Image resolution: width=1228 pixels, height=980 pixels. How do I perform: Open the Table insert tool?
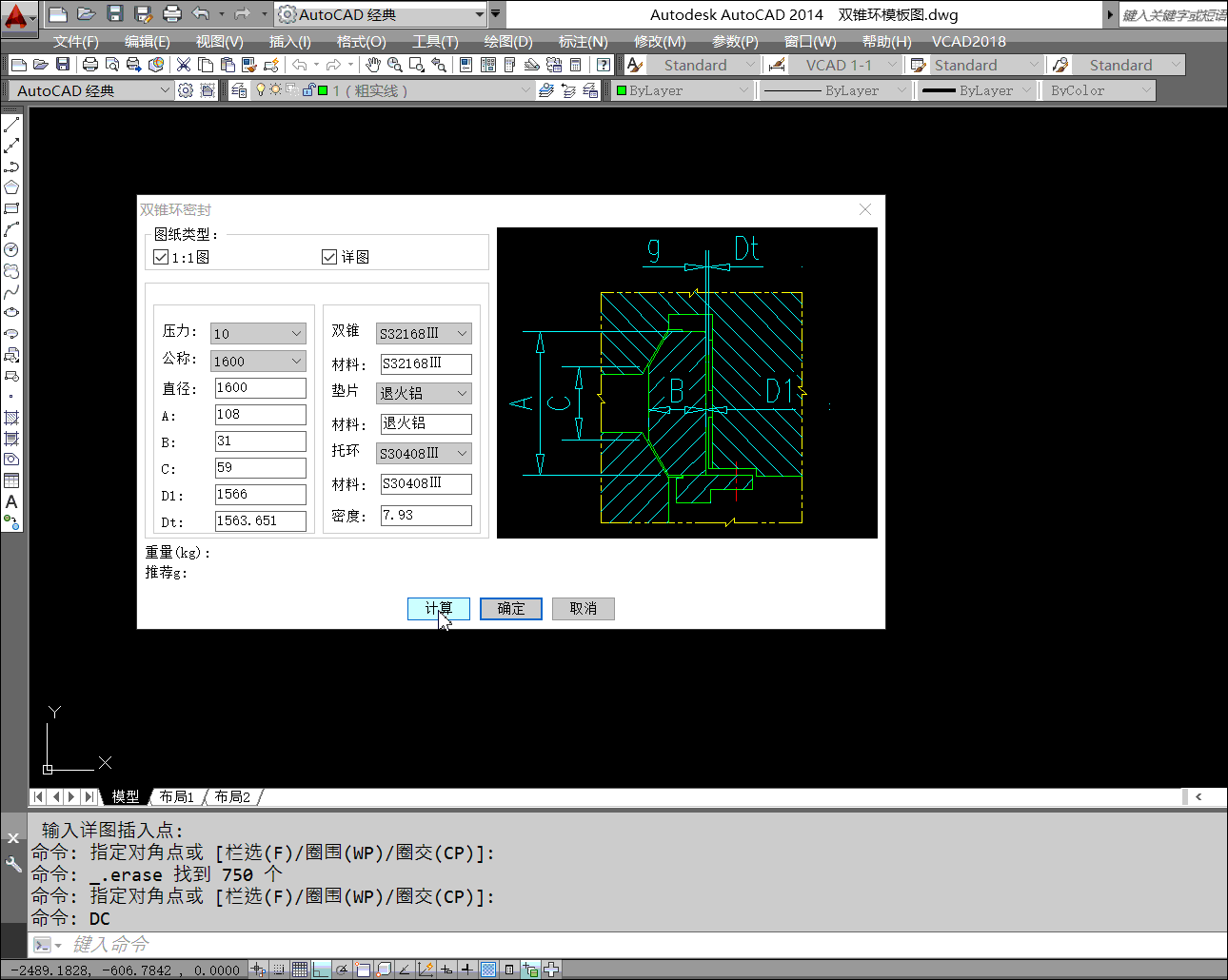coord(11,480)
